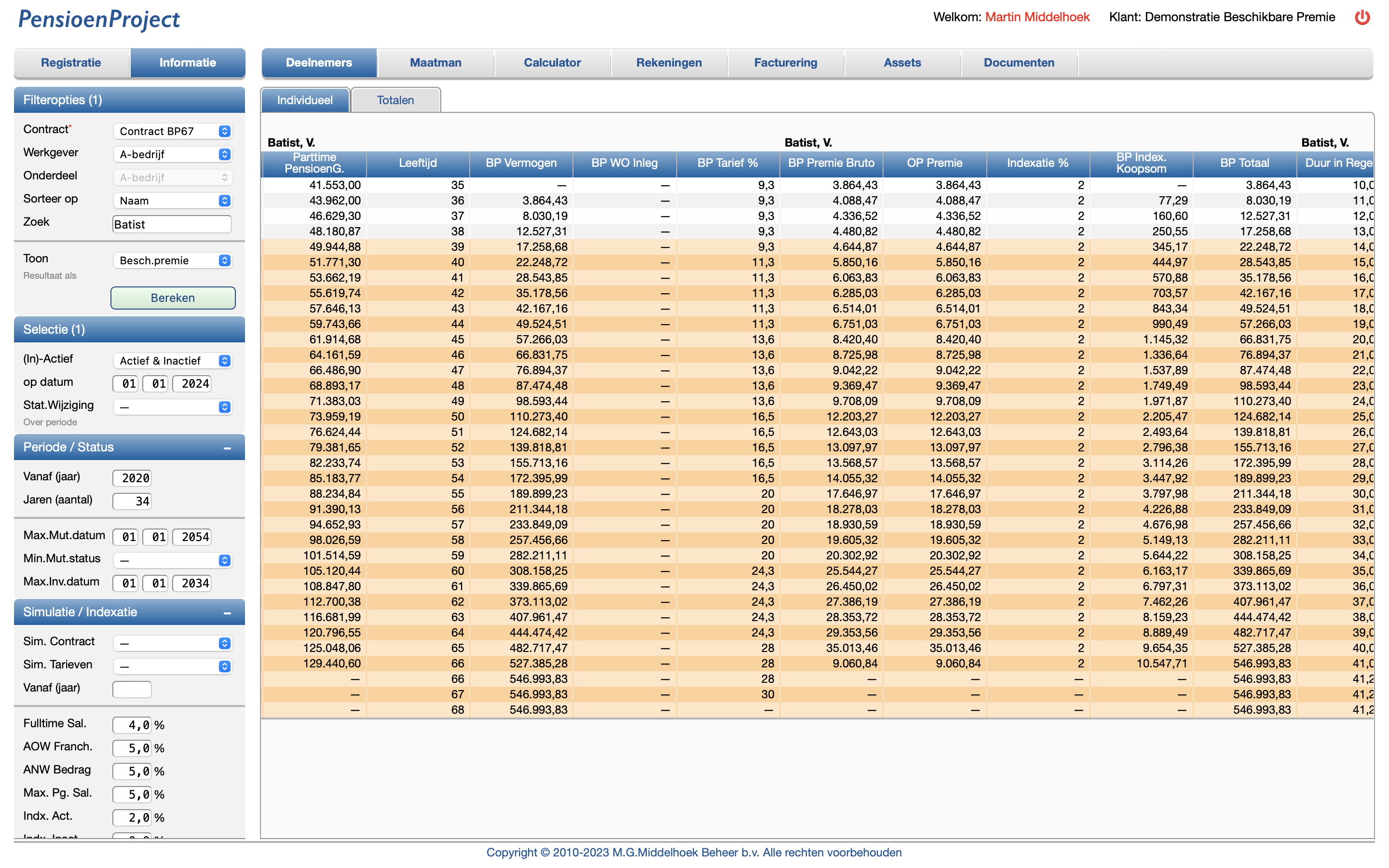Image resolution: width=1389 pixels, height=868 pixels.
Task: Open the Werkgever A-bedrijf dropdown
Action: [173, 154]
